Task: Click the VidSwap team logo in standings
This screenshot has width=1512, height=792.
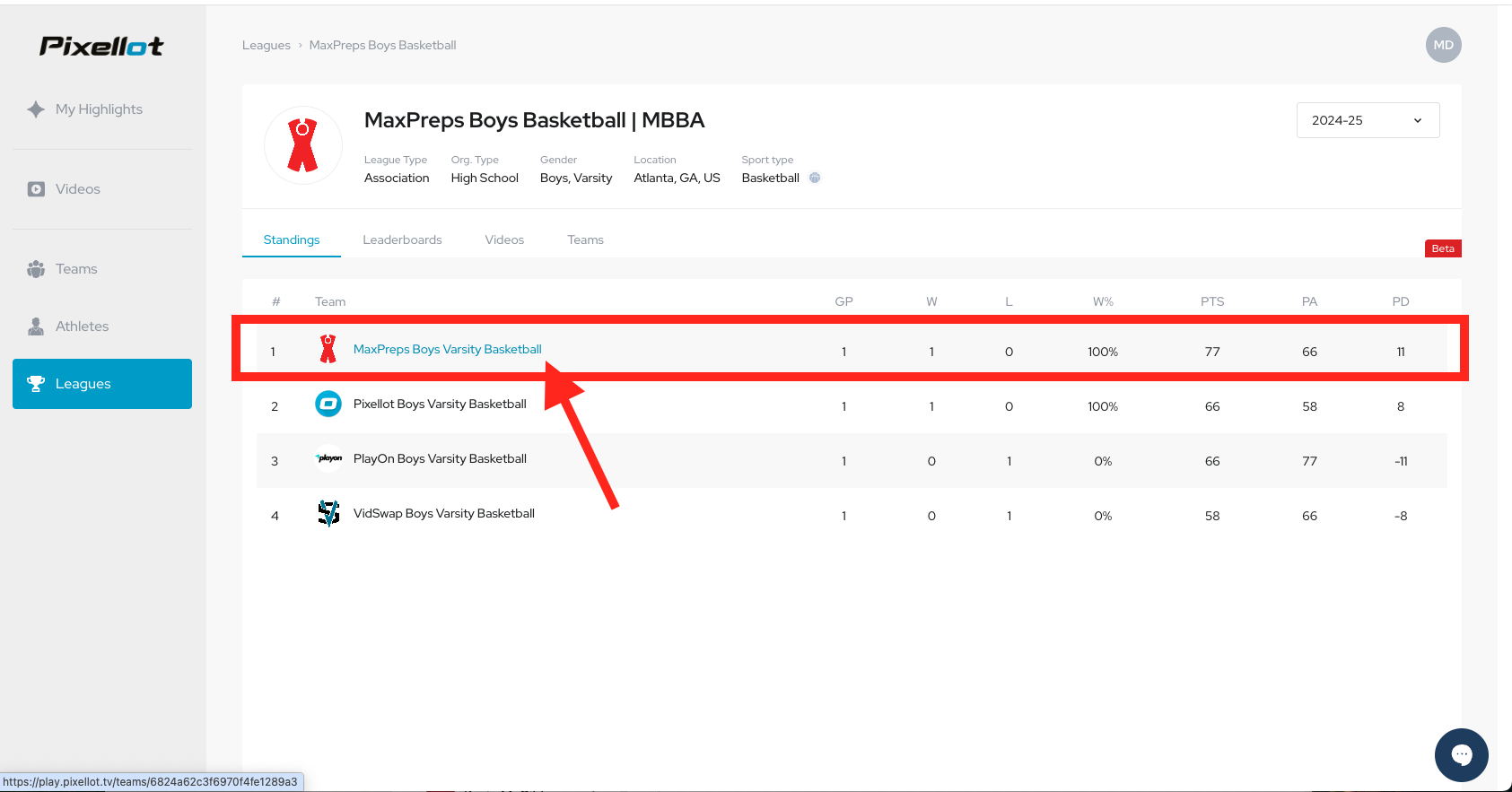Action: tap(328, 513)
